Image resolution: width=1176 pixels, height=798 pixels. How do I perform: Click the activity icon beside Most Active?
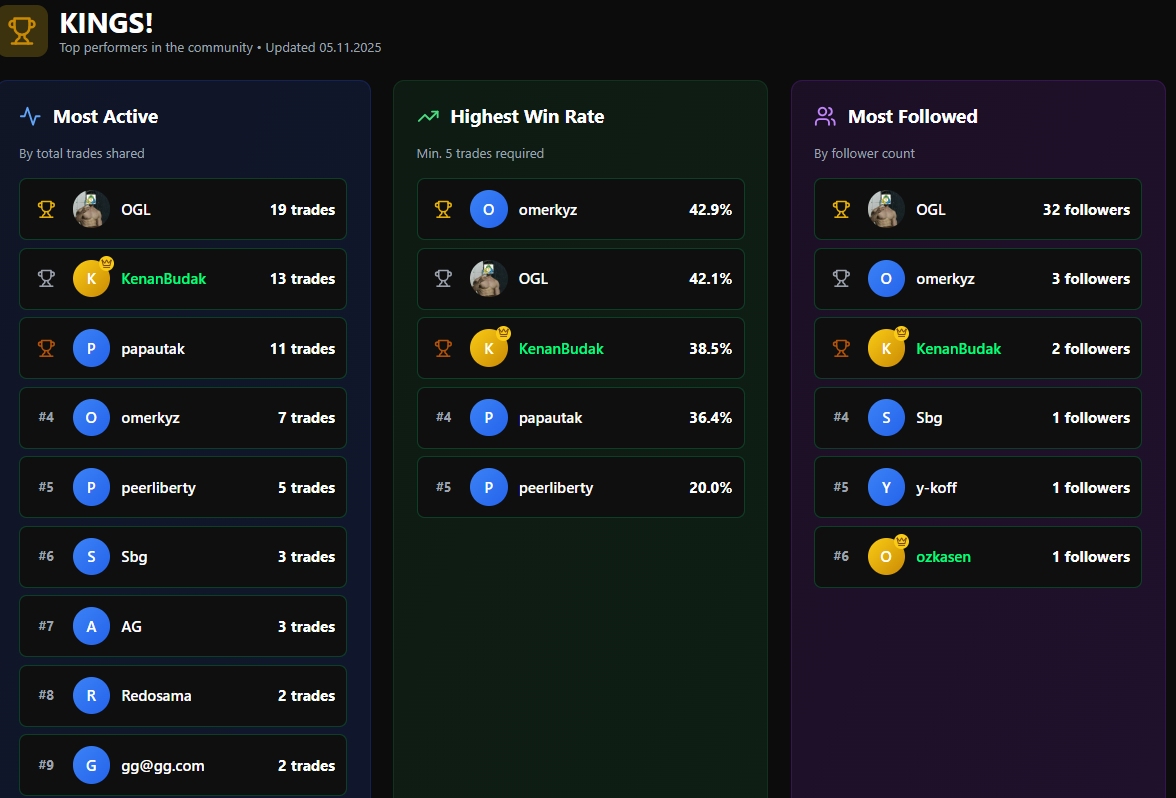[x=28, y=116]
